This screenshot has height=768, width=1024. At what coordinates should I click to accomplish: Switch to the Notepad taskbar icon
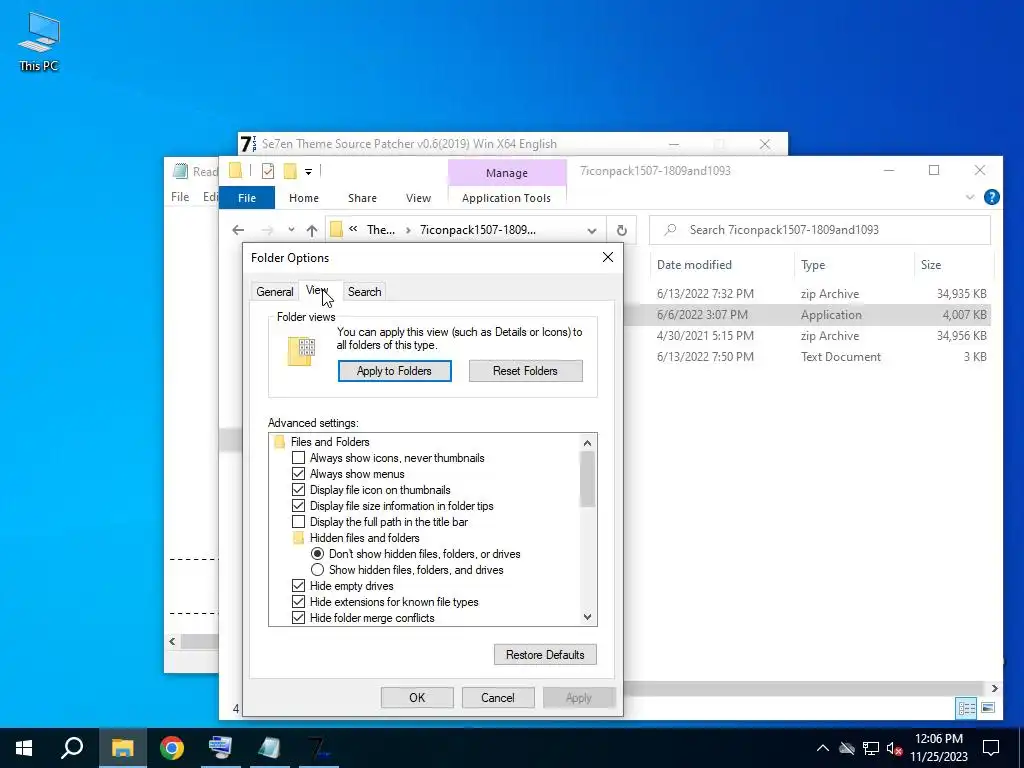coord(269,747)
